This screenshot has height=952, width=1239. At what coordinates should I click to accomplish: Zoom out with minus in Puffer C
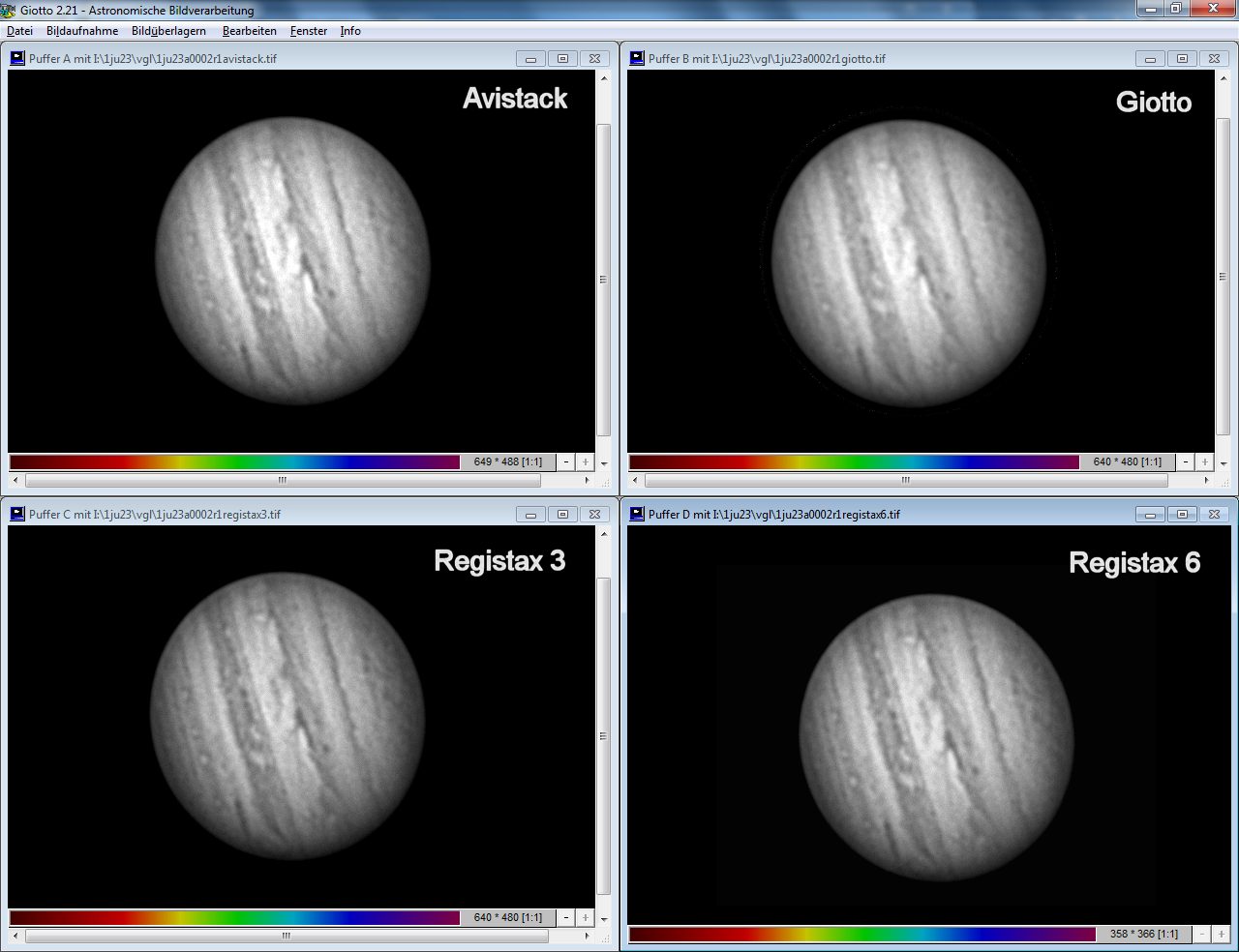tap(566, 917)
